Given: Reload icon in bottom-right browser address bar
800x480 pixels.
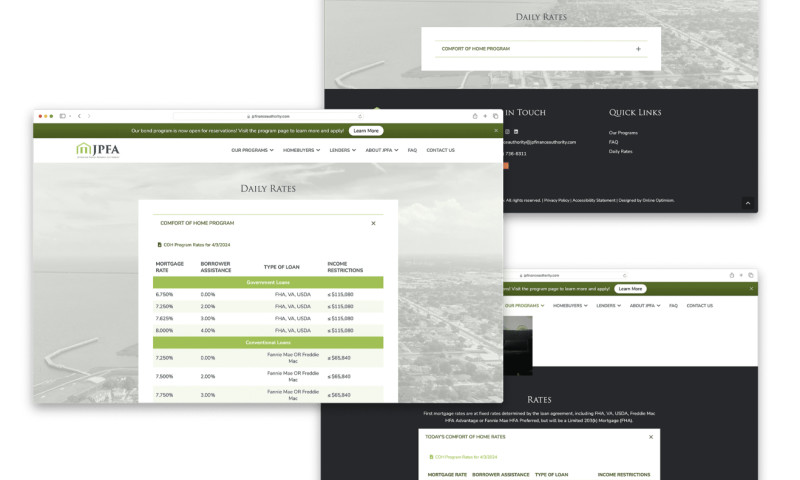Looking at the screenshot, I should pos(624,275).
